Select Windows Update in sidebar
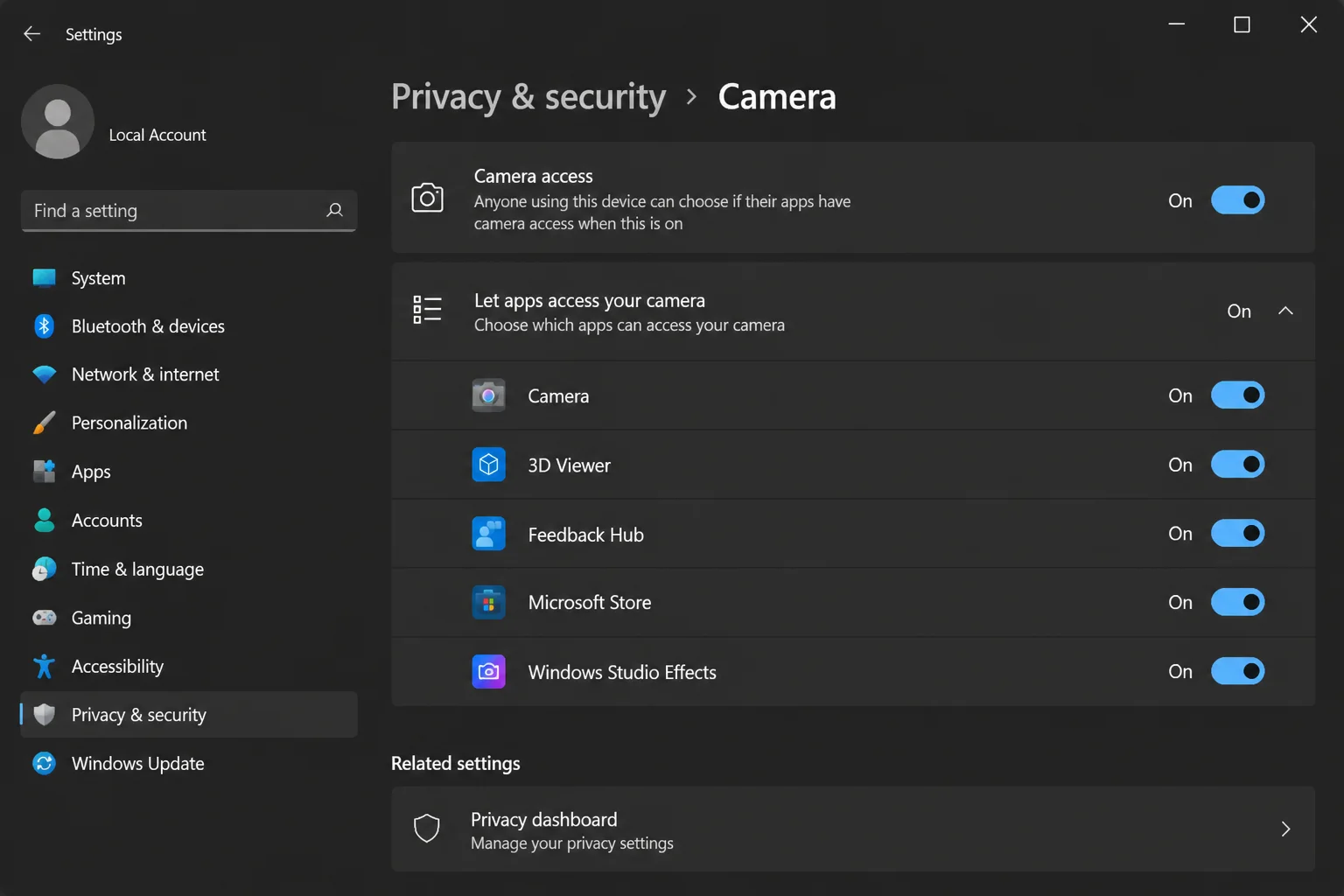Screen dimensions: 1344x896 (x=189, y=764)
